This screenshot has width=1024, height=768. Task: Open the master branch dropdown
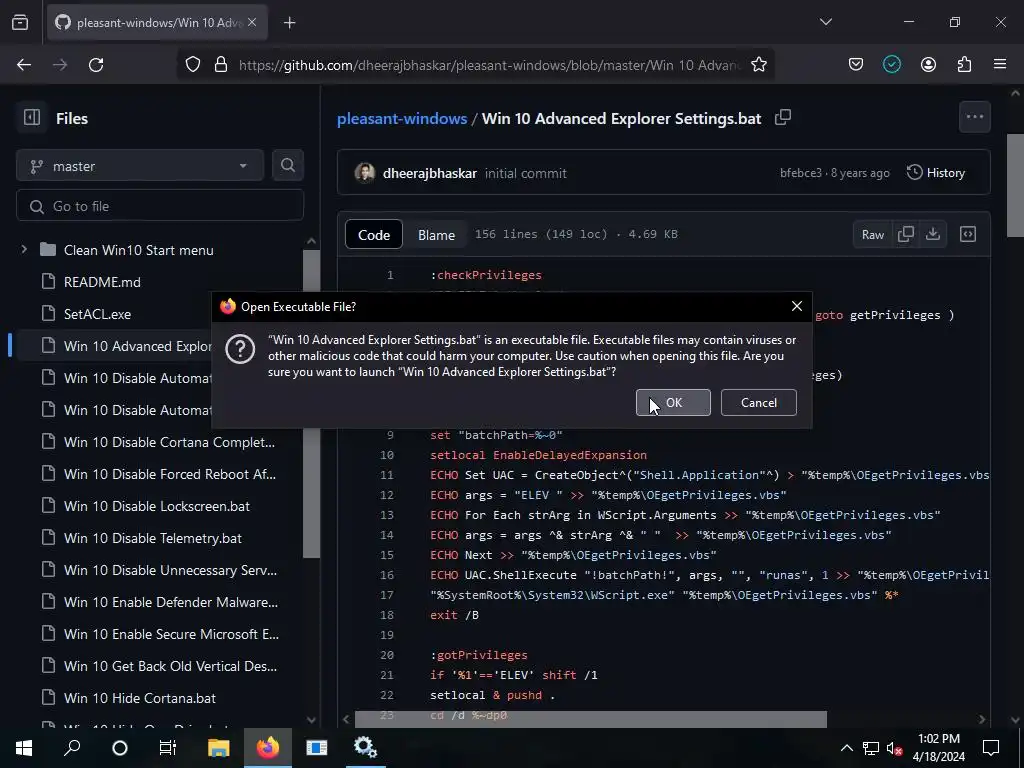[x=140, y=166]
